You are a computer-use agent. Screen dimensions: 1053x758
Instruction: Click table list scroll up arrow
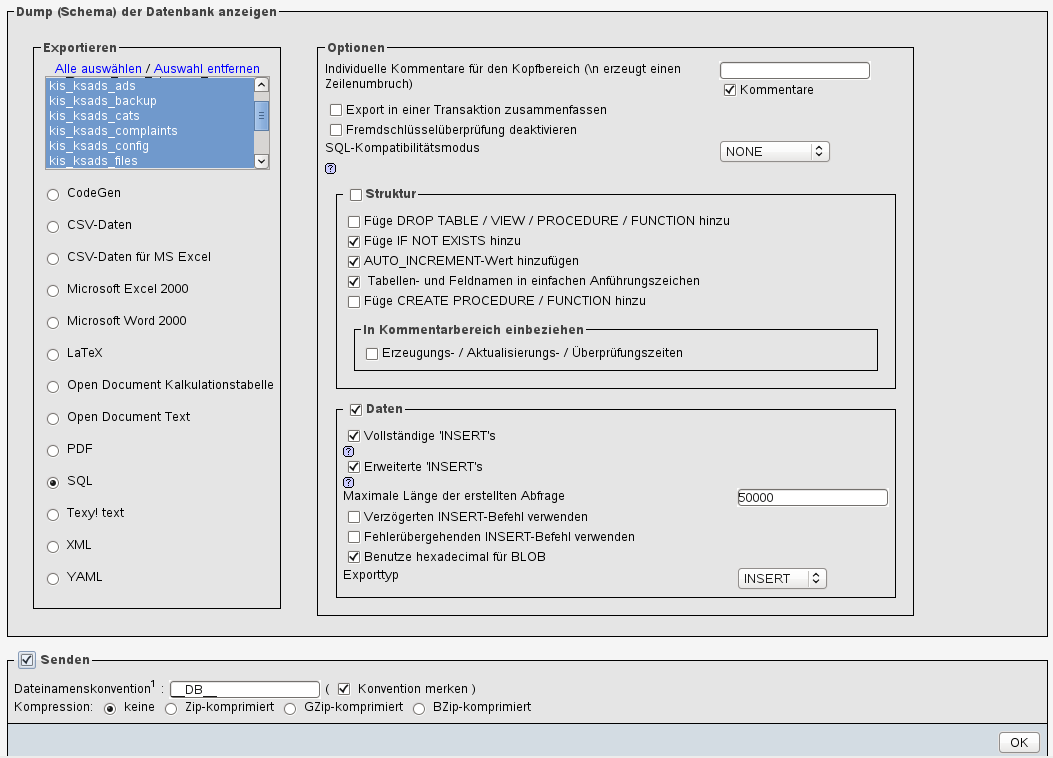(x=262, y=85)
